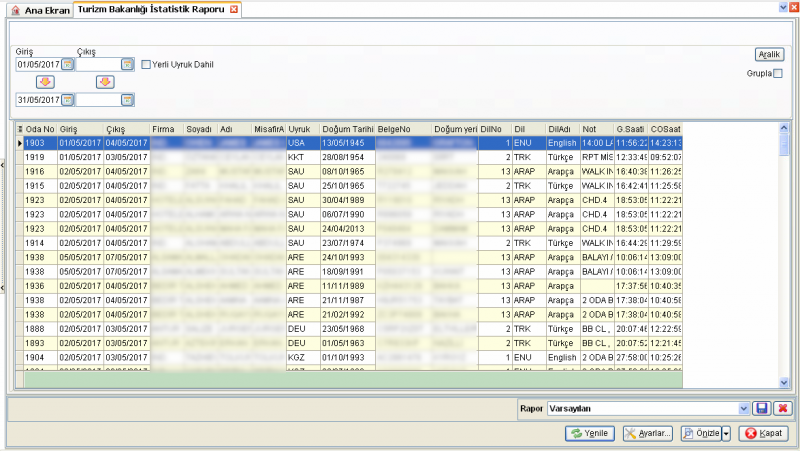Click the Giriş start date field 01/05/2017
Screen dimensions: 800x451
click(x=39, y=64)
